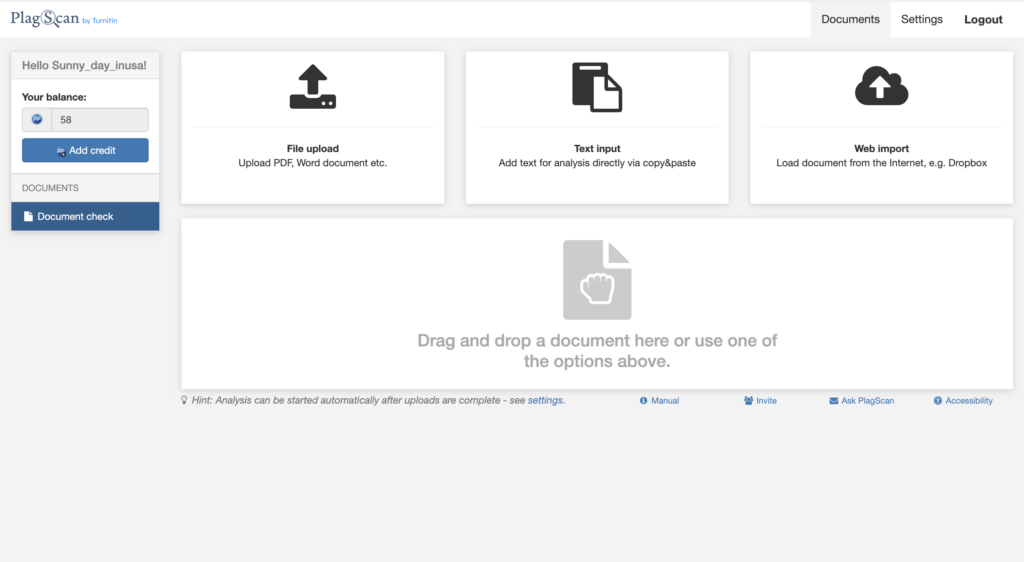Click the Text input title text

click(x=597, y=149)
